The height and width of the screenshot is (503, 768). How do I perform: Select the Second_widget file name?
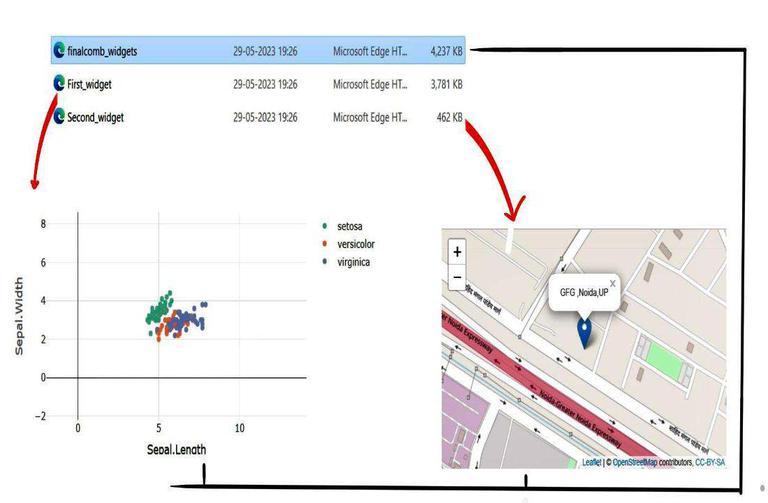pos(96,118)
